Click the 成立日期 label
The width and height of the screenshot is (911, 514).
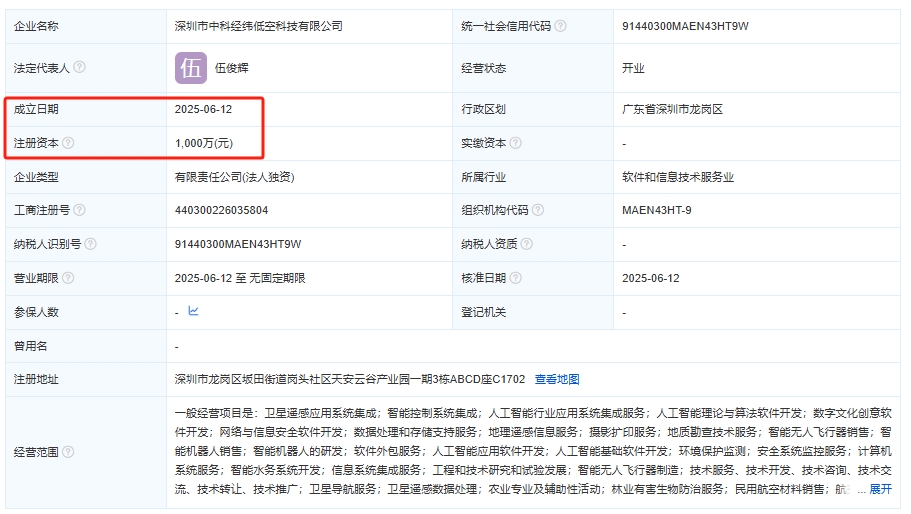36,109
